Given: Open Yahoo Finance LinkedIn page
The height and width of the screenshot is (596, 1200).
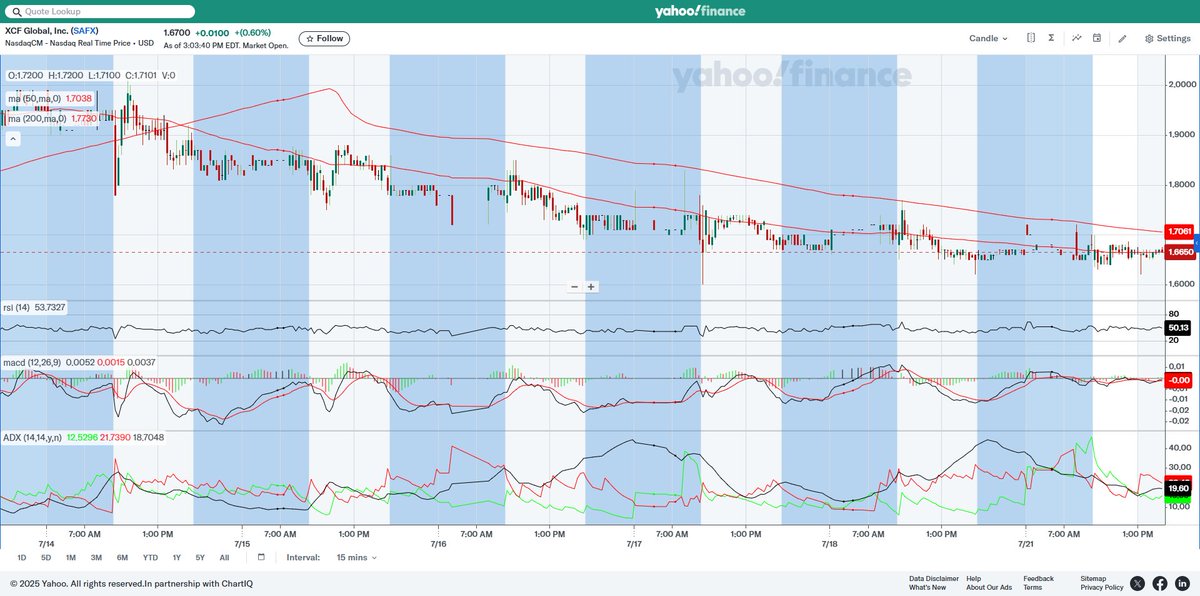Looking at the screenshot, I should 1182,583.
